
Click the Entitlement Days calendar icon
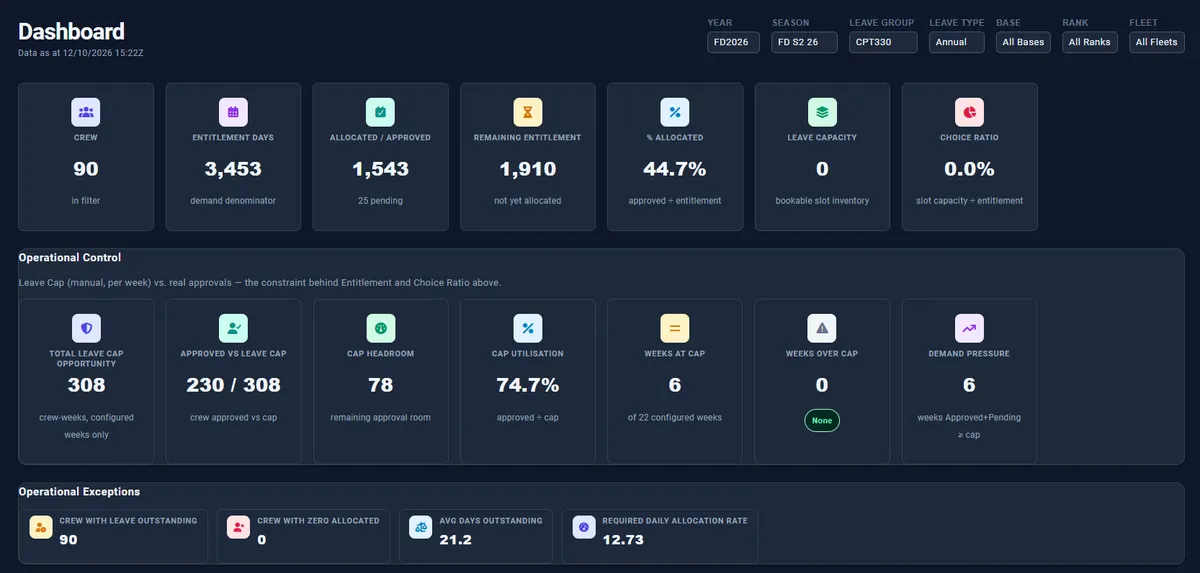point(233,112)
